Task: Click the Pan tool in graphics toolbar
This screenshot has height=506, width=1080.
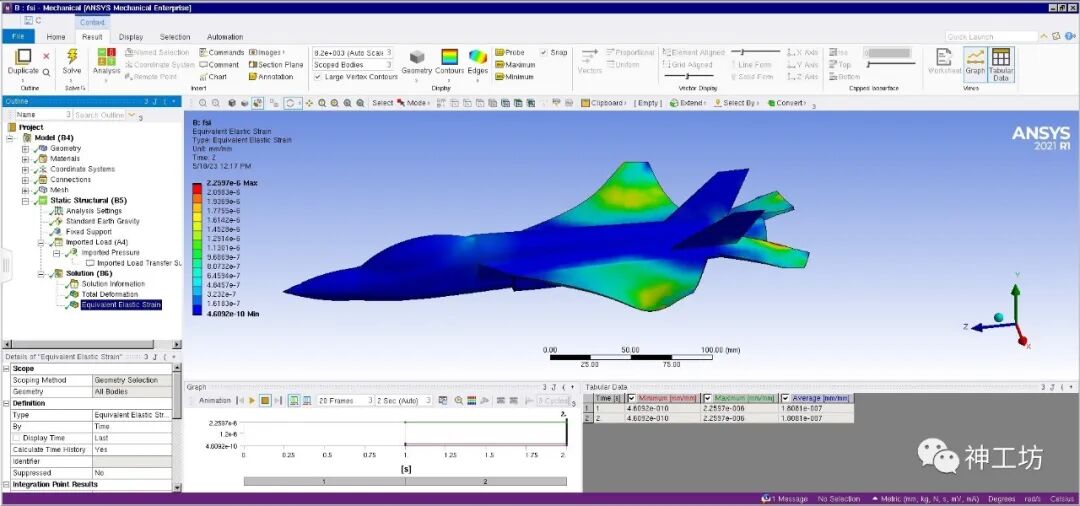Action: click(309, 103)
